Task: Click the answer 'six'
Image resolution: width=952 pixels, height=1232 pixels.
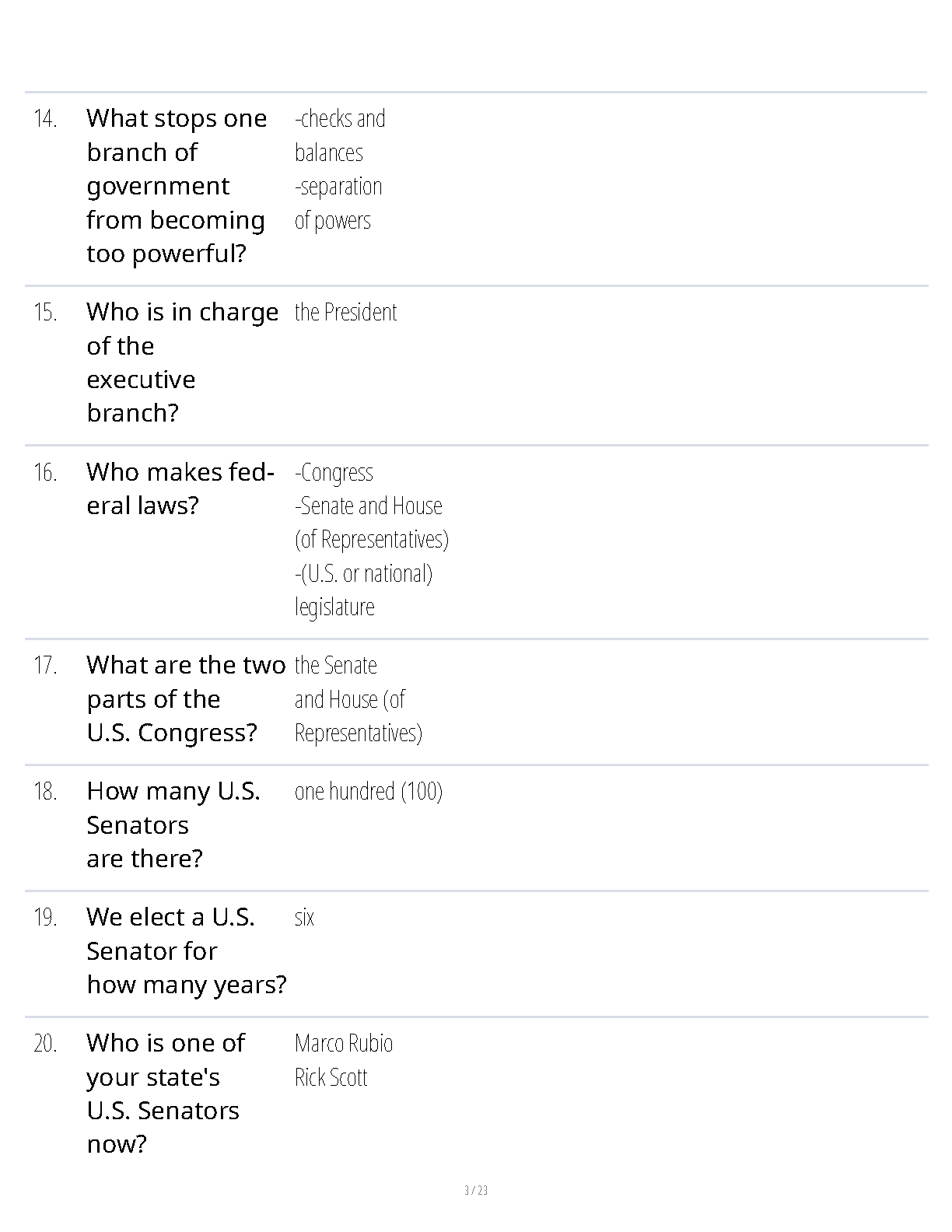Action: (304, 917)
